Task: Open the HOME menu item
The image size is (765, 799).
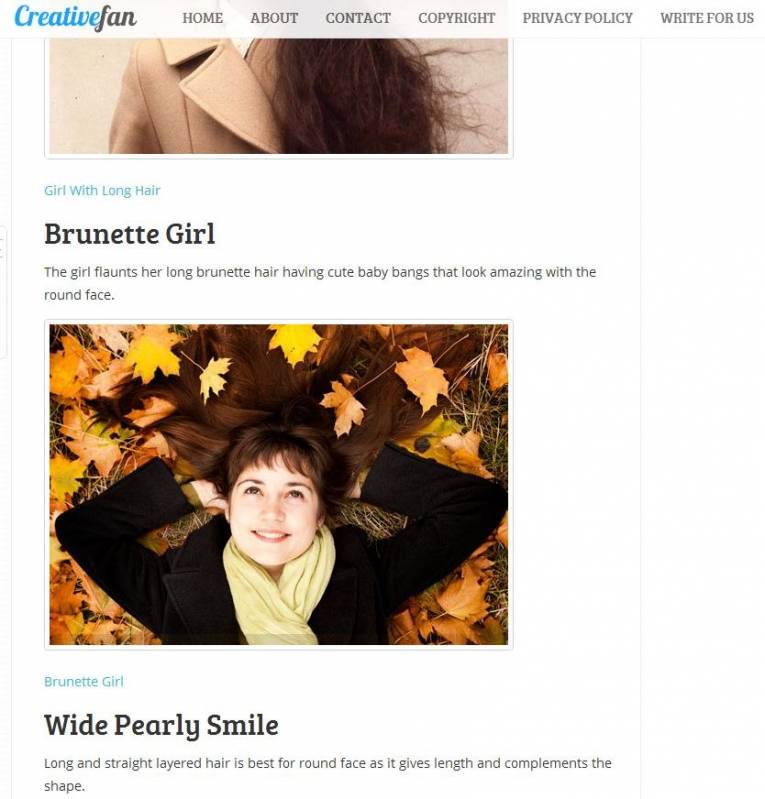Action: tap(202, 18)
